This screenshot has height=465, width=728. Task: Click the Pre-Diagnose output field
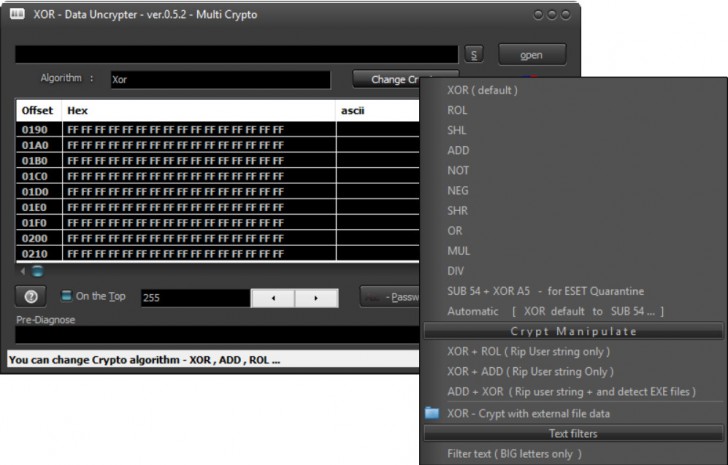click(217, 335)
